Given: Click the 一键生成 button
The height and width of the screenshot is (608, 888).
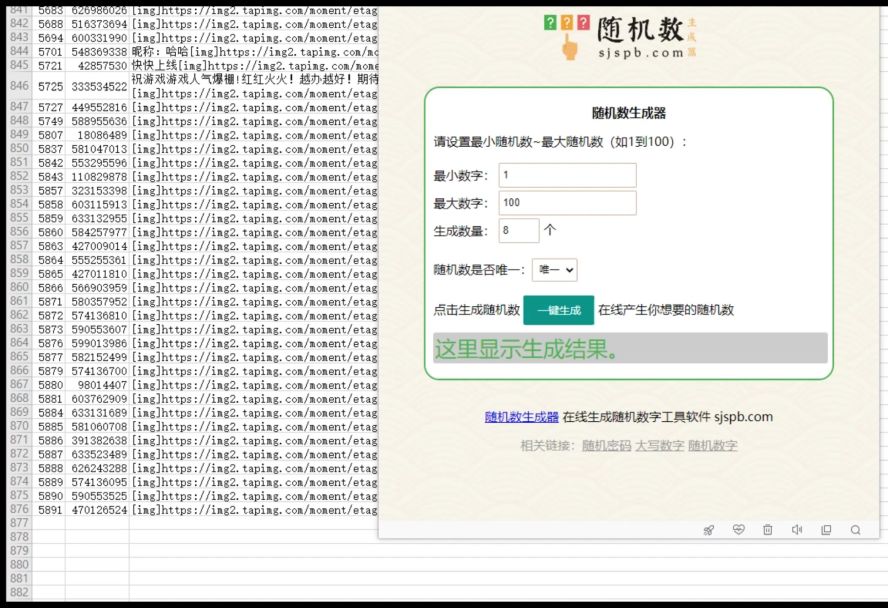Looking at the screenshot, I should tap(558, 310).
